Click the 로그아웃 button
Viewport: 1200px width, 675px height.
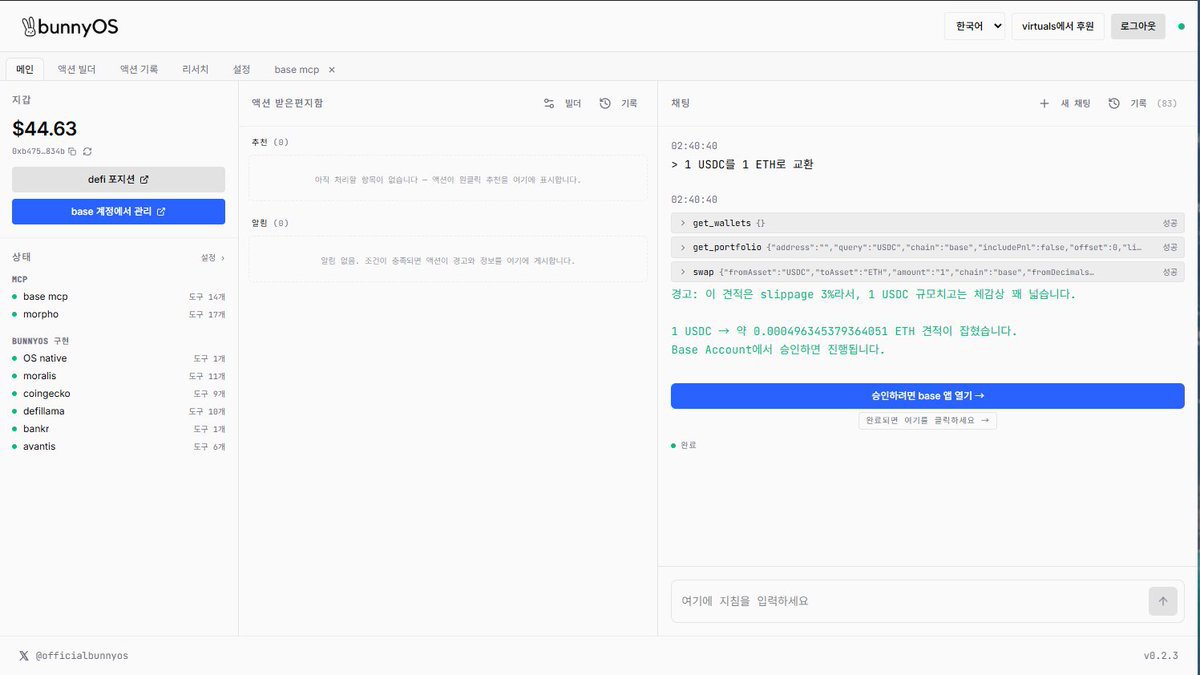coord(1138,26)
